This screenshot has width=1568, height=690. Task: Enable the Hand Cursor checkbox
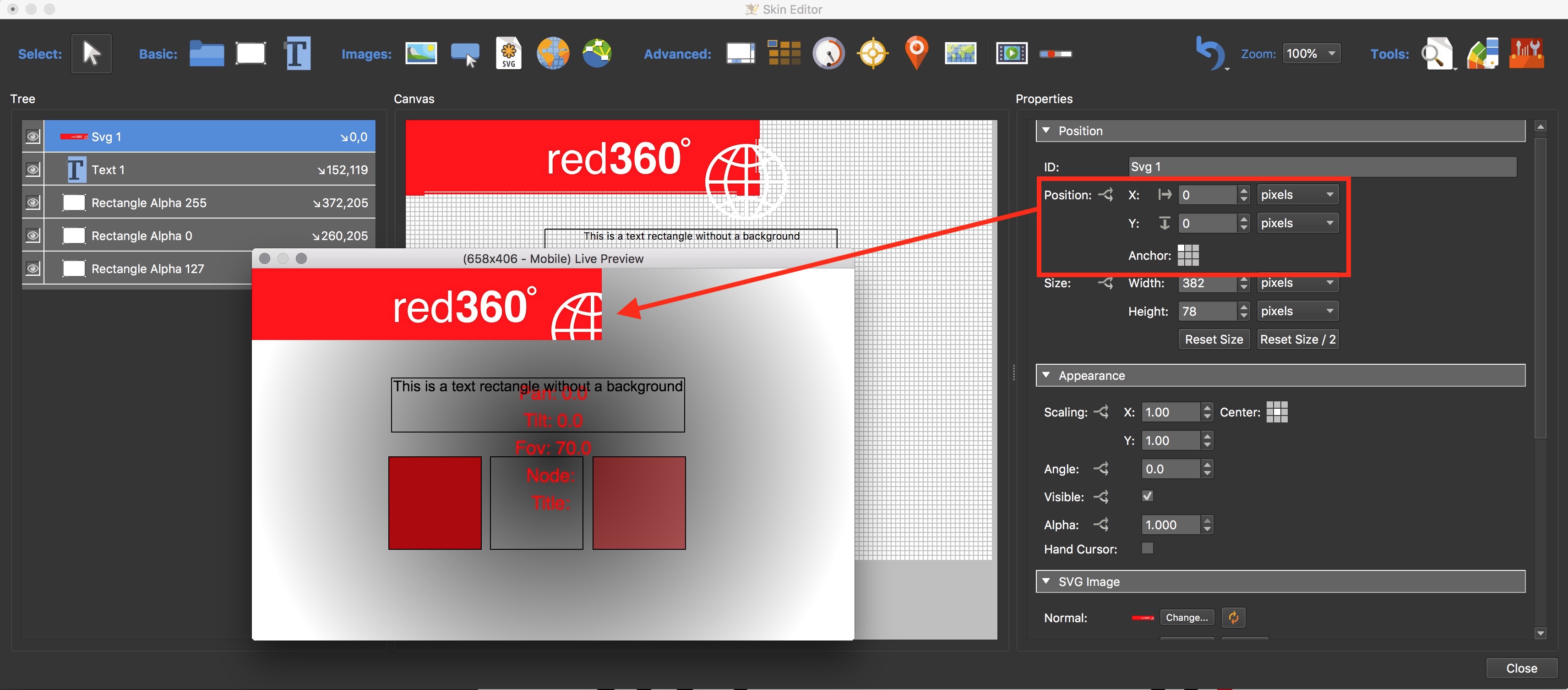1148,548
